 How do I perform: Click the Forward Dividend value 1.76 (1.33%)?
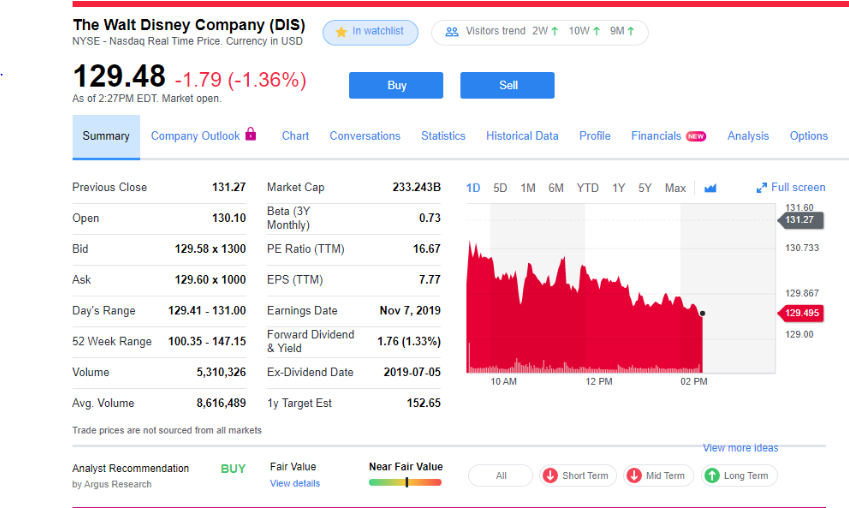[x=409, y=341]
